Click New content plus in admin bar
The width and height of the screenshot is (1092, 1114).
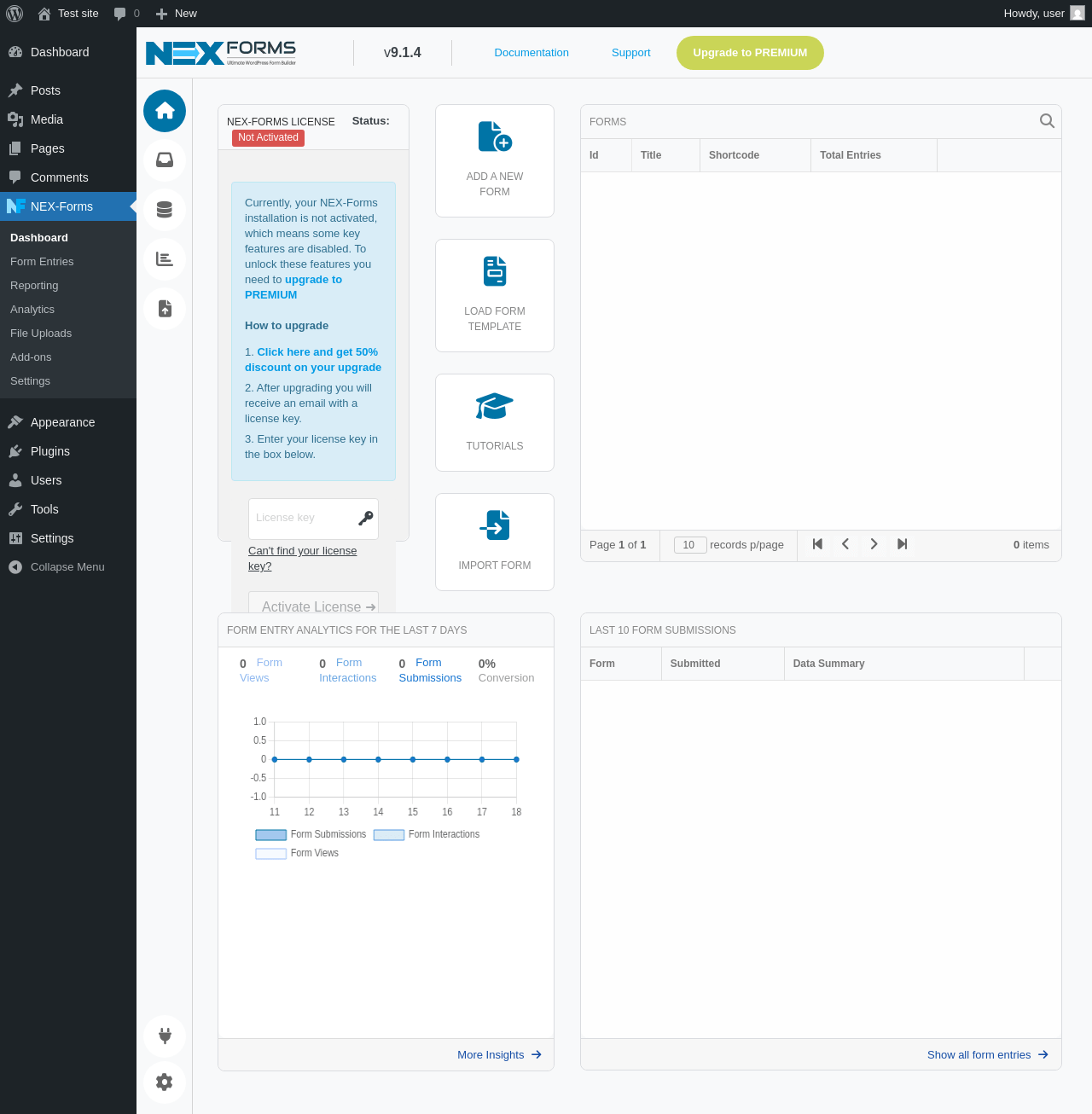[x=177, y=14]
